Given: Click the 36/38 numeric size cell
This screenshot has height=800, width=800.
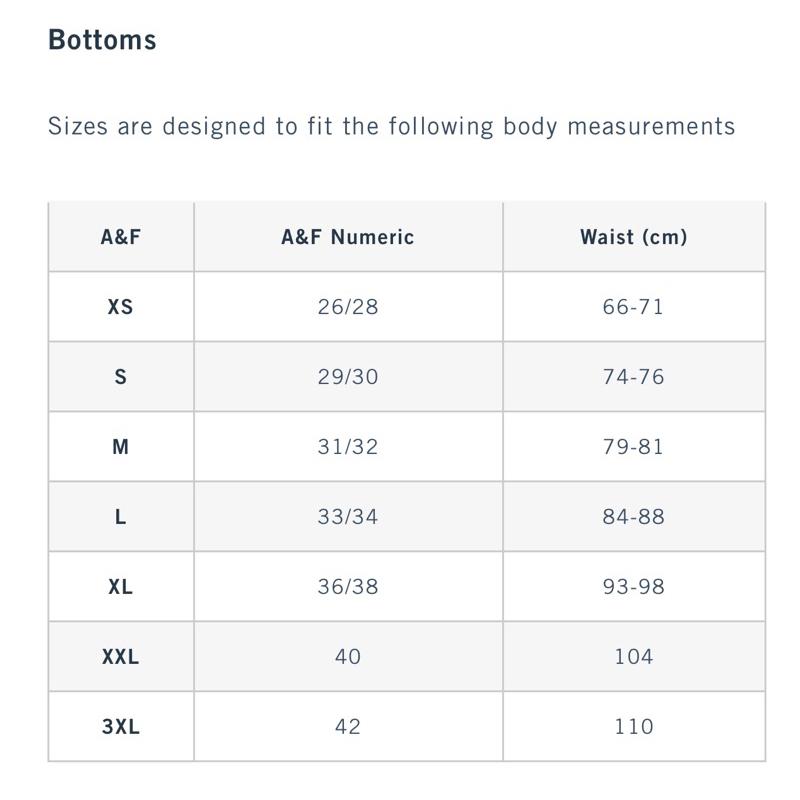Looking at the screenshot, I should point(348,587).
